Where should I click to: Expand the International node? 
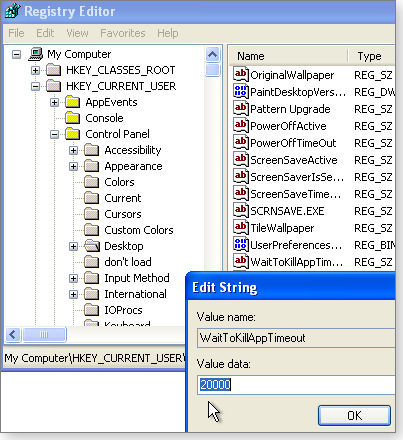click(x=73, y=294)
